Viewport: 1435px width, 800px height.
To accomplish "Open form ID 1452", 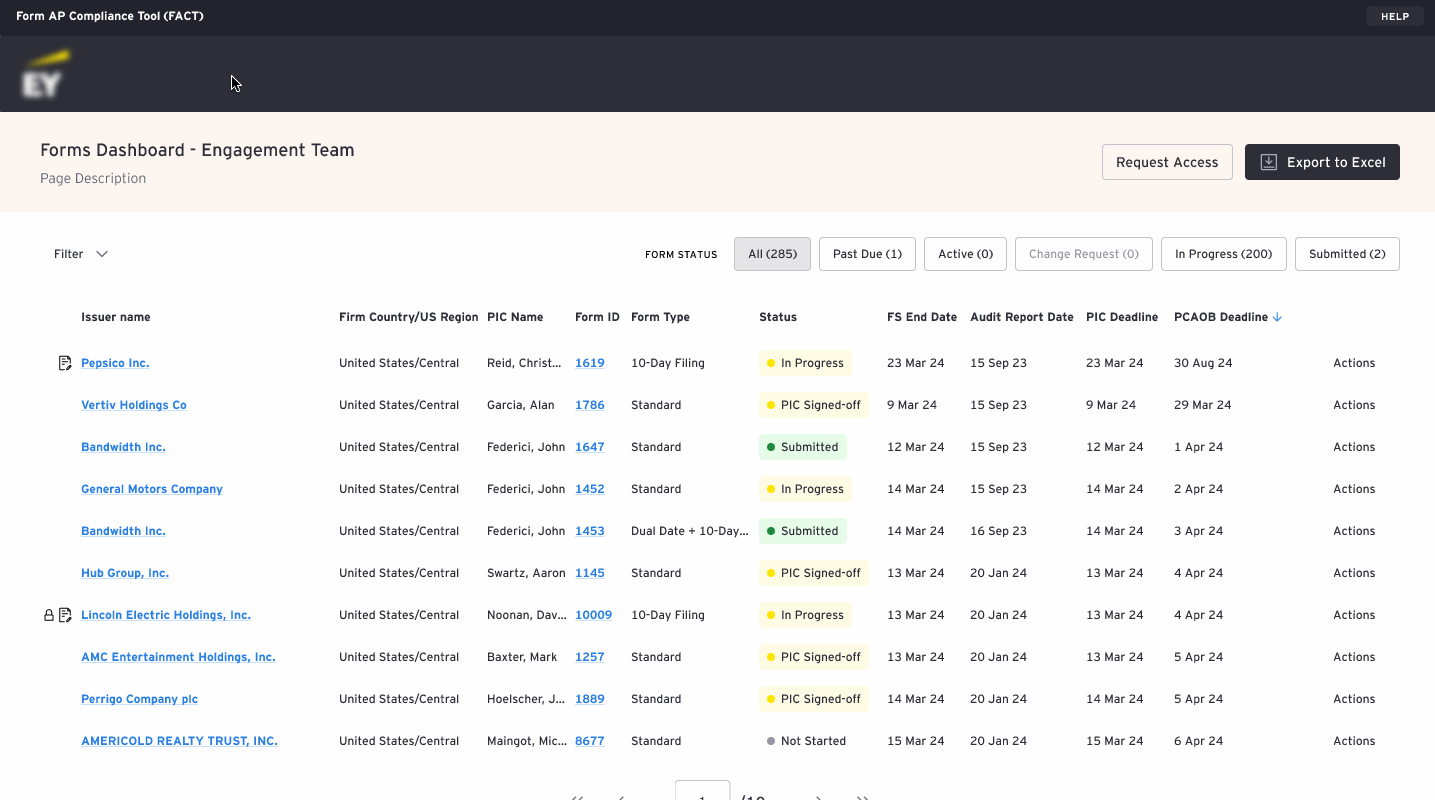I will [x=590, y=489].
